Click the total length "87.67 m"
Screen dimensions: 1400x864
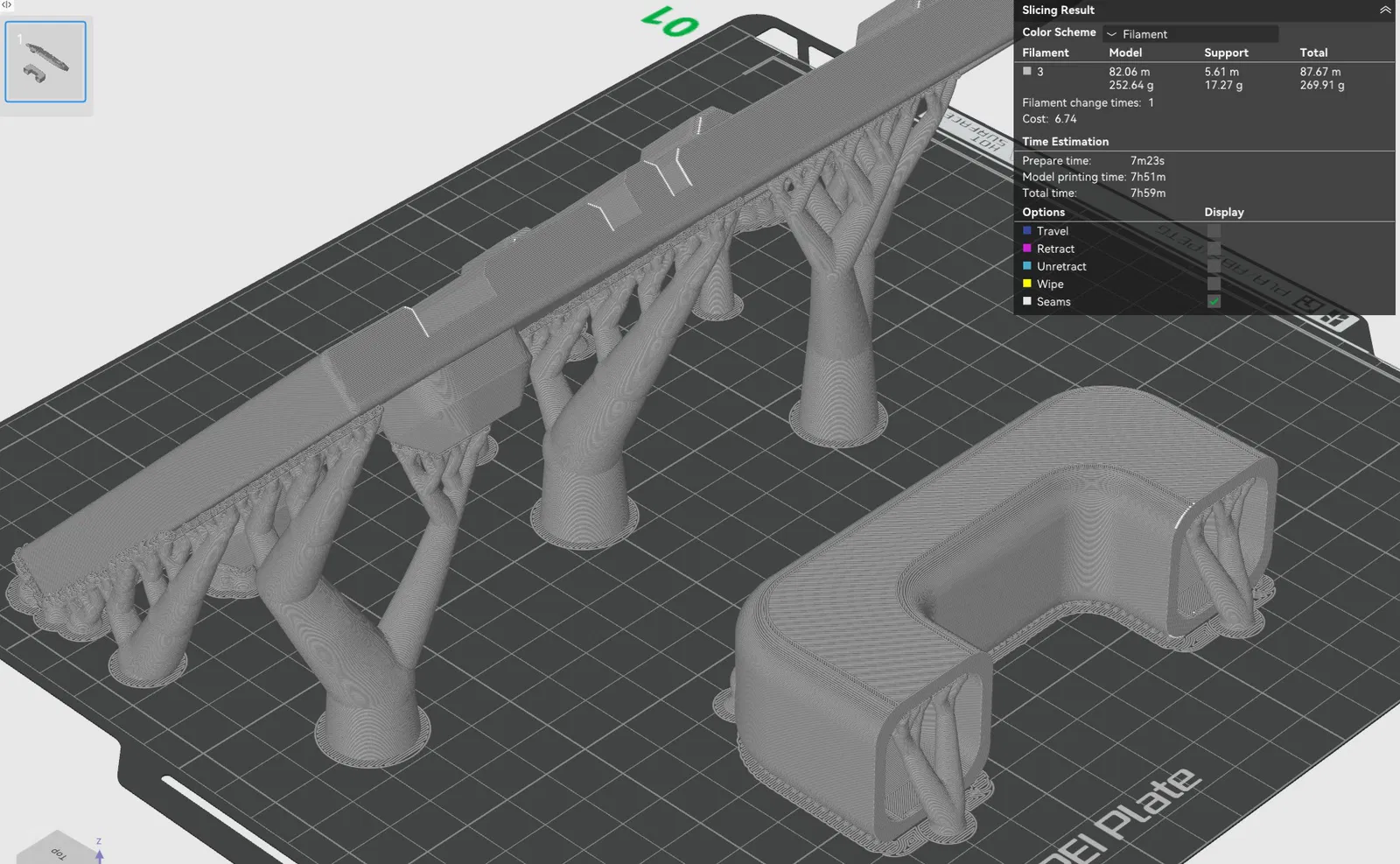point(1320,72)
